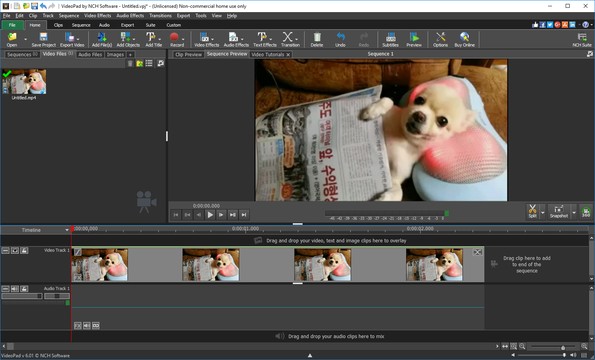This screenshot has width=595, height=360.
Task: Expand the Split button dropdown arrow
Action: pos(543,212)
